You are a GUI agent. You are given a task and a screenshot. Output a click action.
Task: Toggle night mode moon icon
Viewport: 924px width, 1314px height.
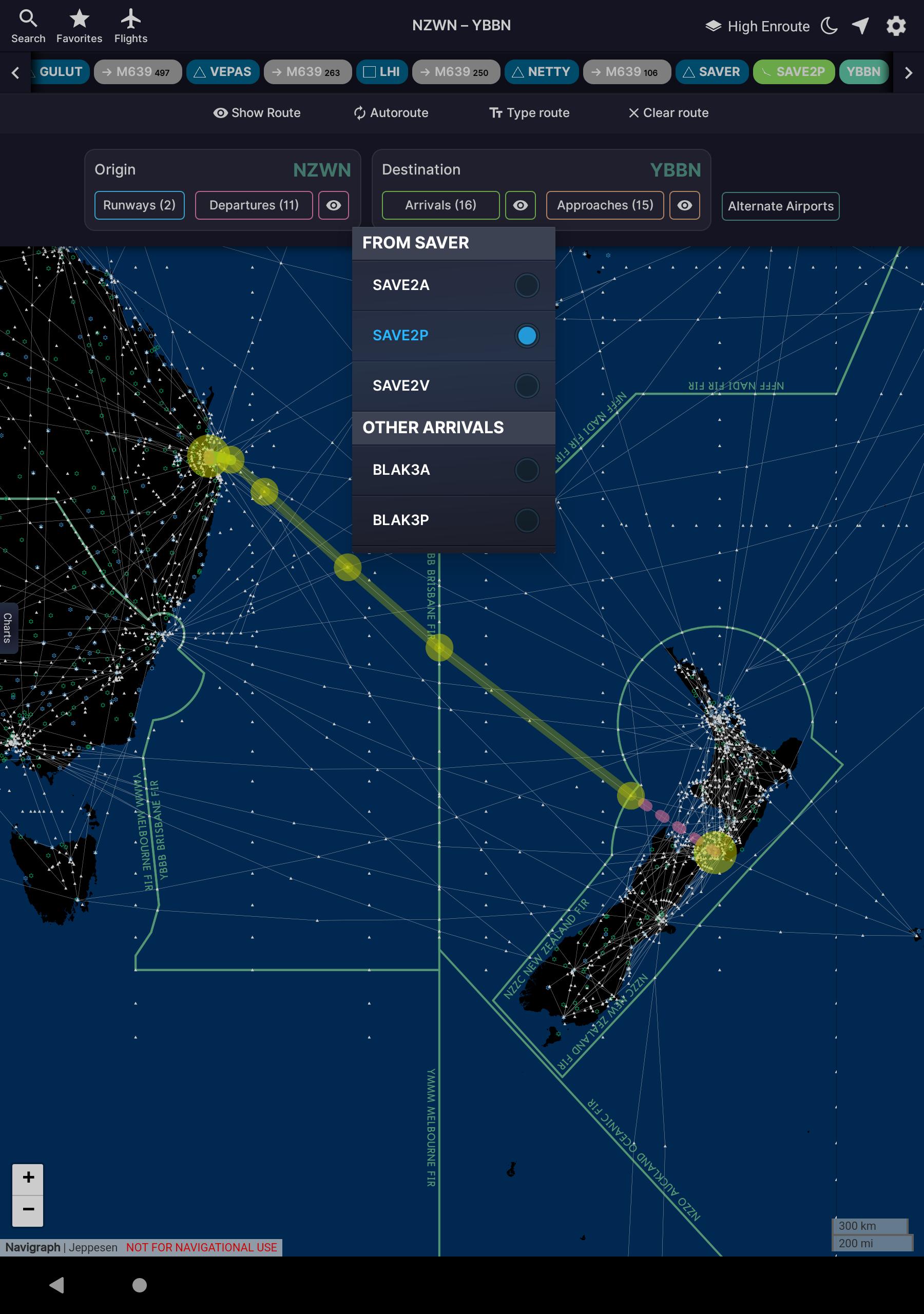pyautogui.click(x=829, y=26)
